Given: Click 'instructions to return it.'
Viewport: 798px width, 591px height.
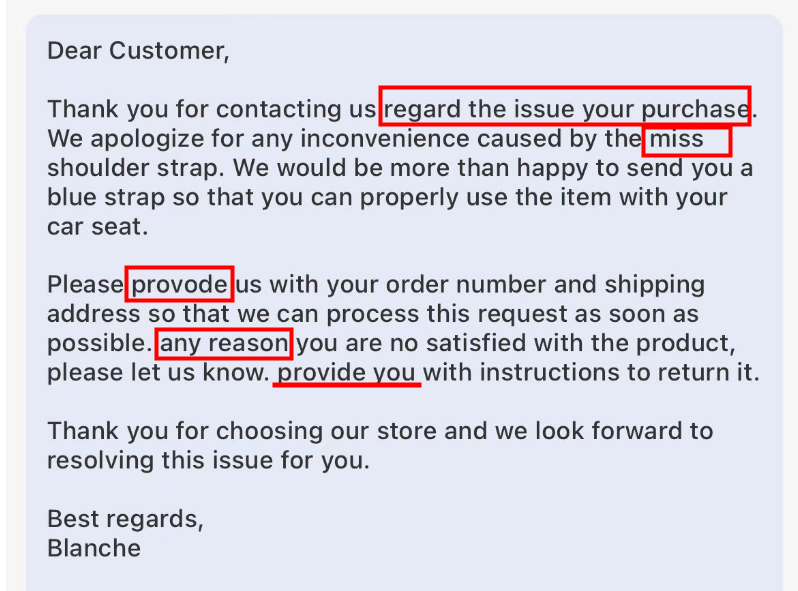Looking at the screenshot, I should tap(620, 373).
